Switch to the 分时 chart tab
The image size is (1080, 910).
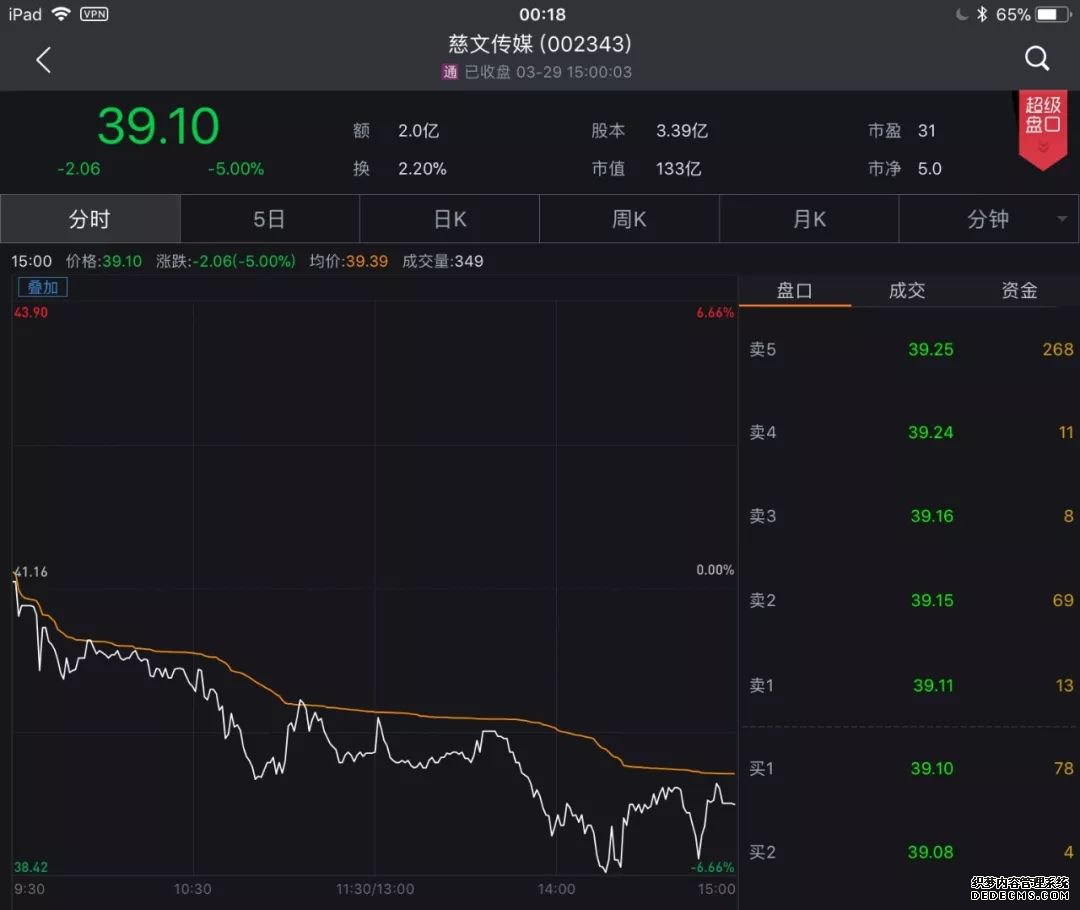[90, 219]
